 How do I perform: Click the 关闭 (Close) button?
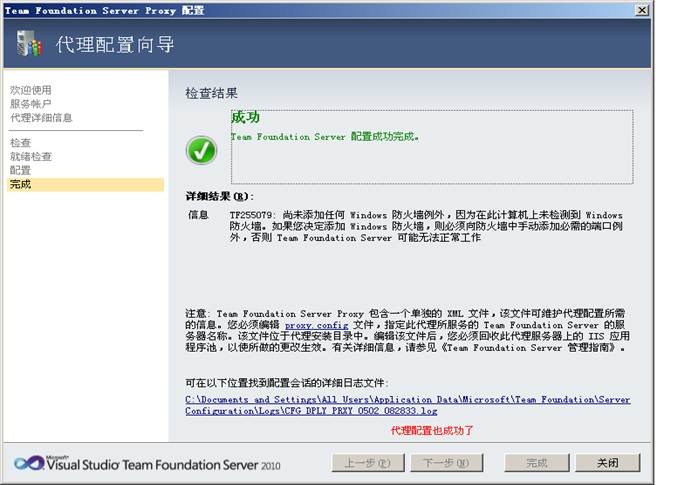[608, 463]
